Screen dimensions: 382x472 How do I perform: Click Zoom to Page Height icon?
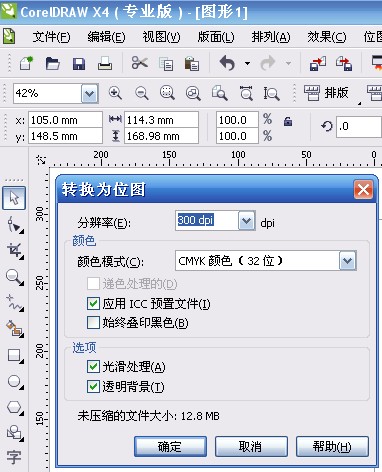coord(272,93)
